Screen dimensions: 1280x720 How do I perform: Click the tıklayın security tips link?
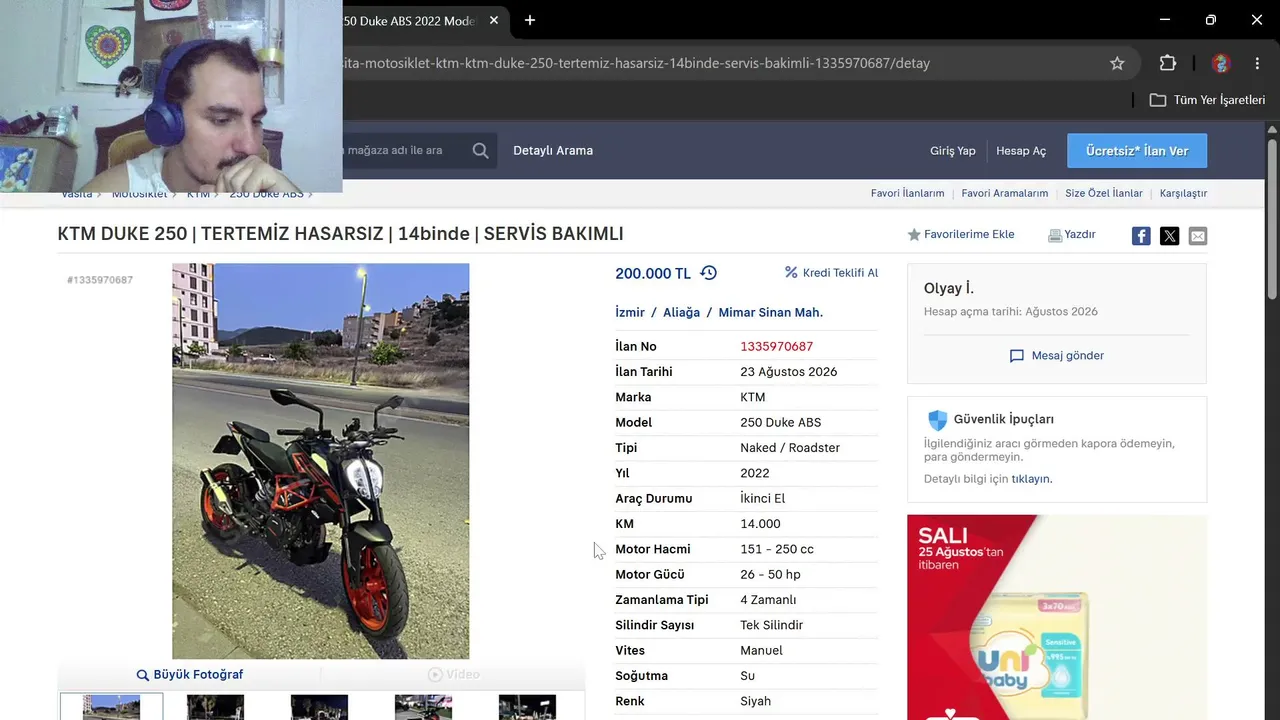click(1031, 479)
